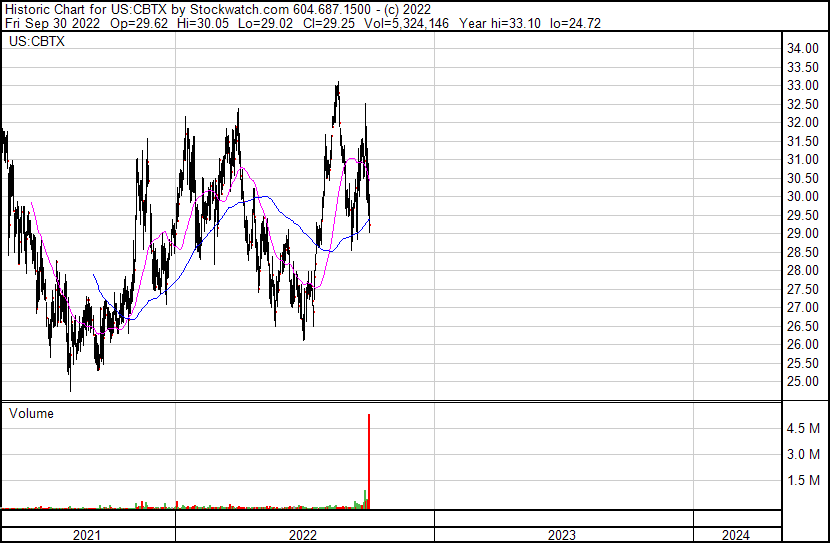The height and width of the screenshot is (543, 830).
Task: Click the 29.00 price axis label
Action: click(x=802, y=233)
